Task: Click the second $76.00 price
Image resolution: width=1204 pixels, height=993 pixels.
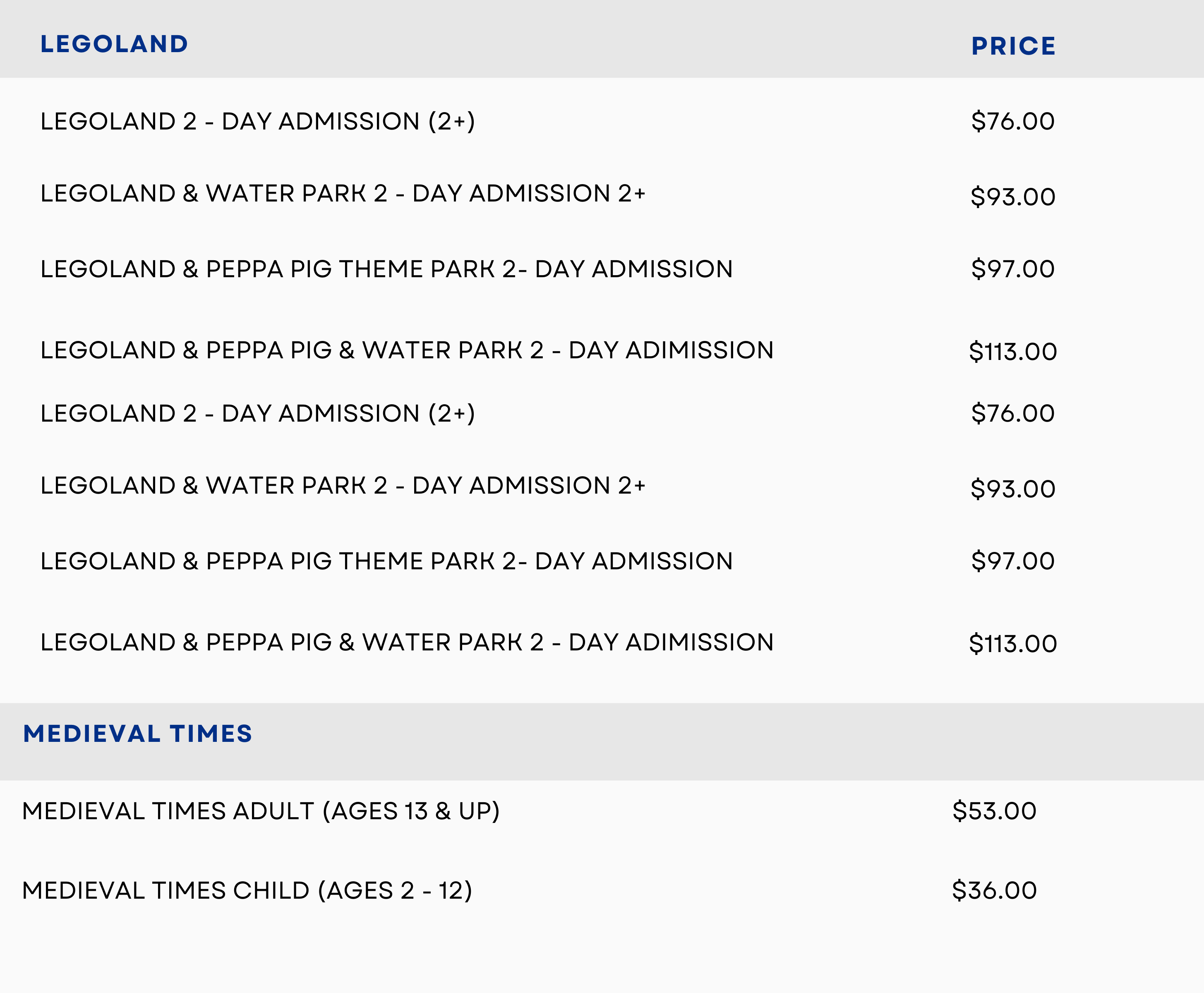Action: tap(1013, 414)
